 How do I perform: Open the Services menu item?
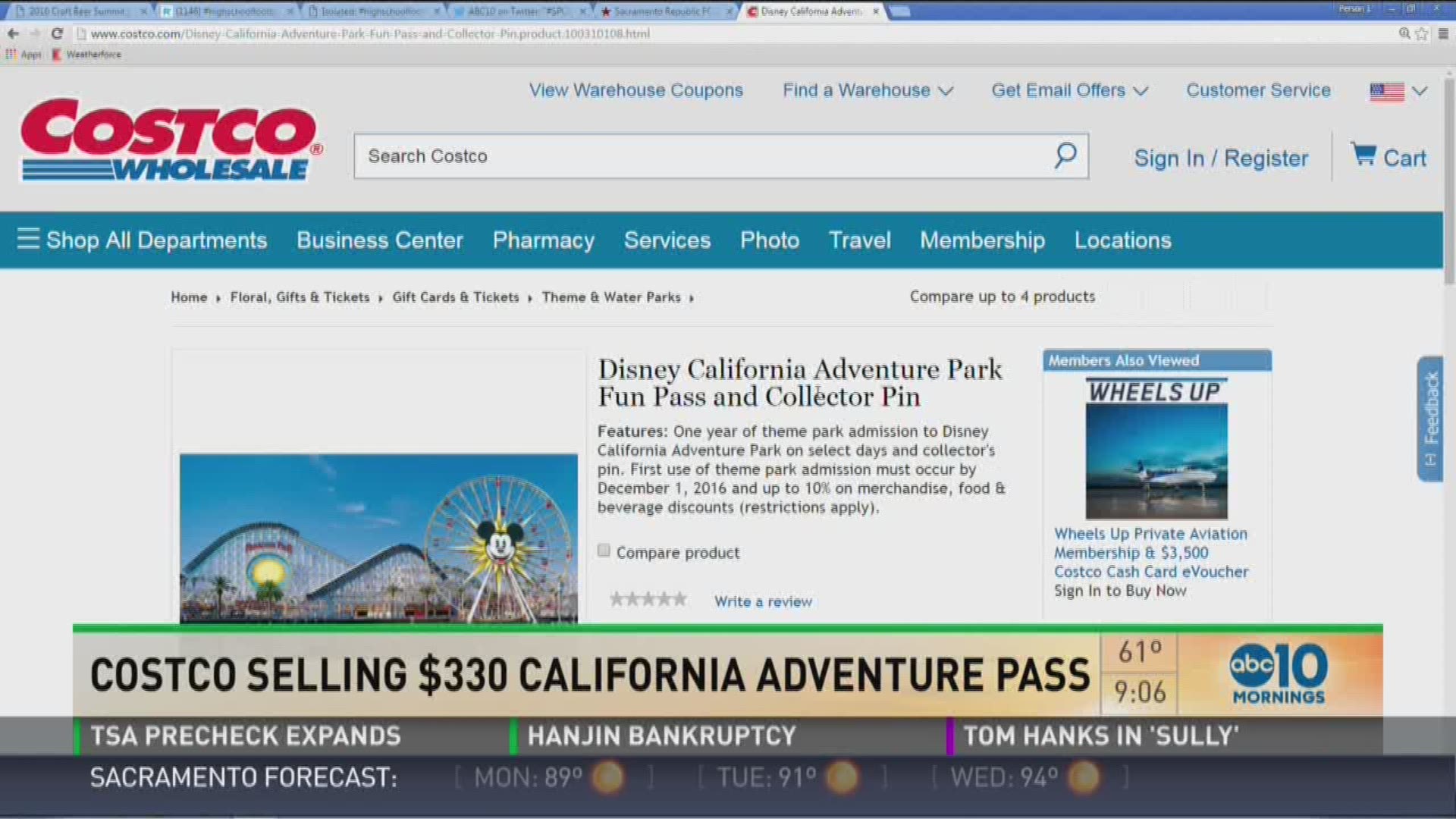(667, 240)
